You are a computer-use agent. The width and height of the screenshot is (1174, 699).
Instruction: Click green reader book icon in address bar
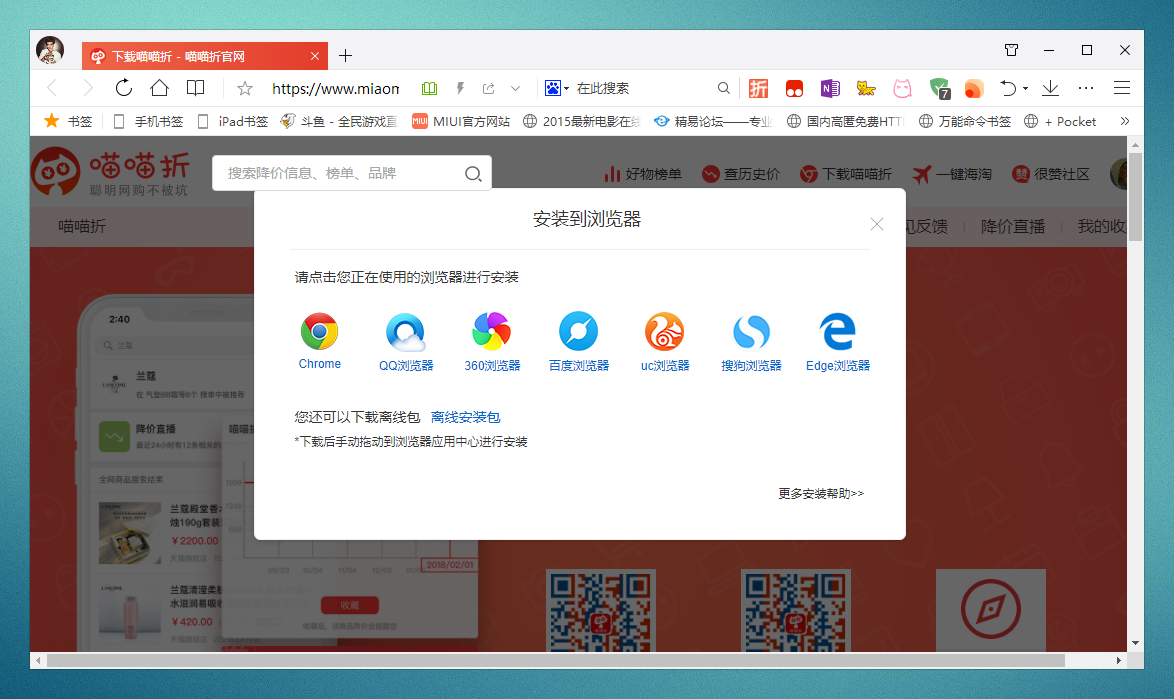429,88
